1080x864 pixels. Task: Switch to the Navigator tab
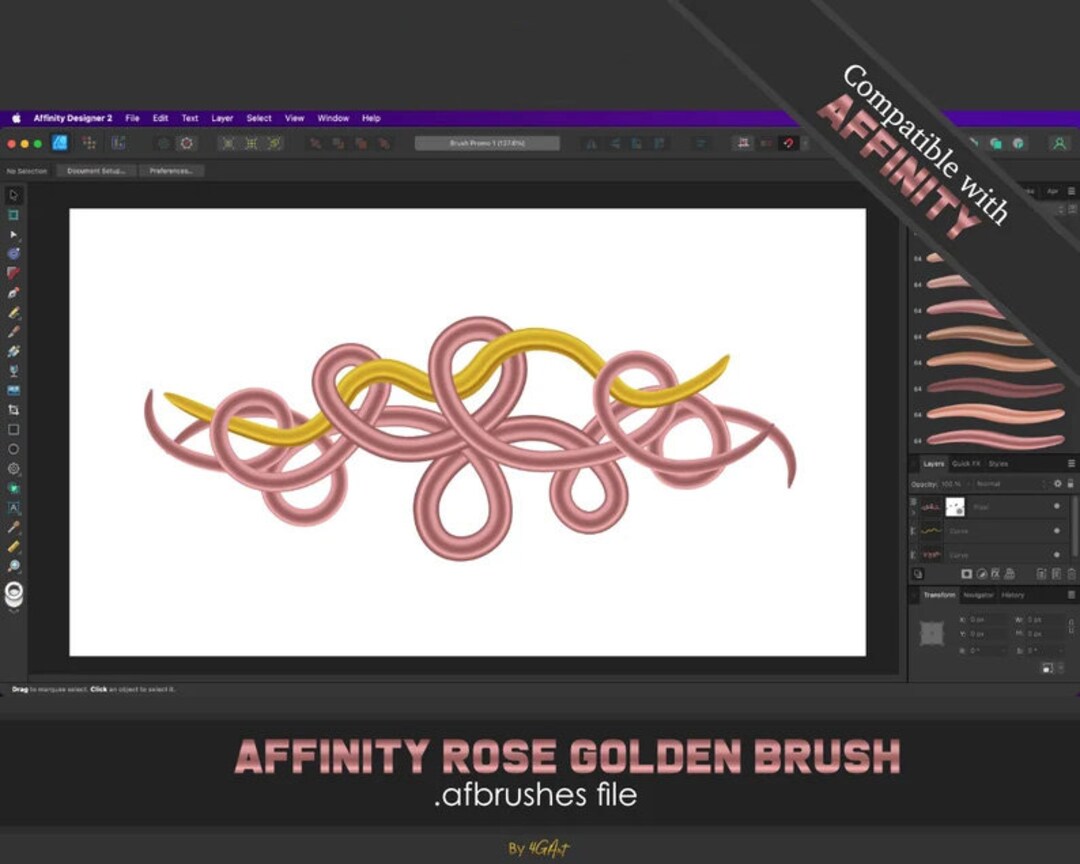pos(978,595)
